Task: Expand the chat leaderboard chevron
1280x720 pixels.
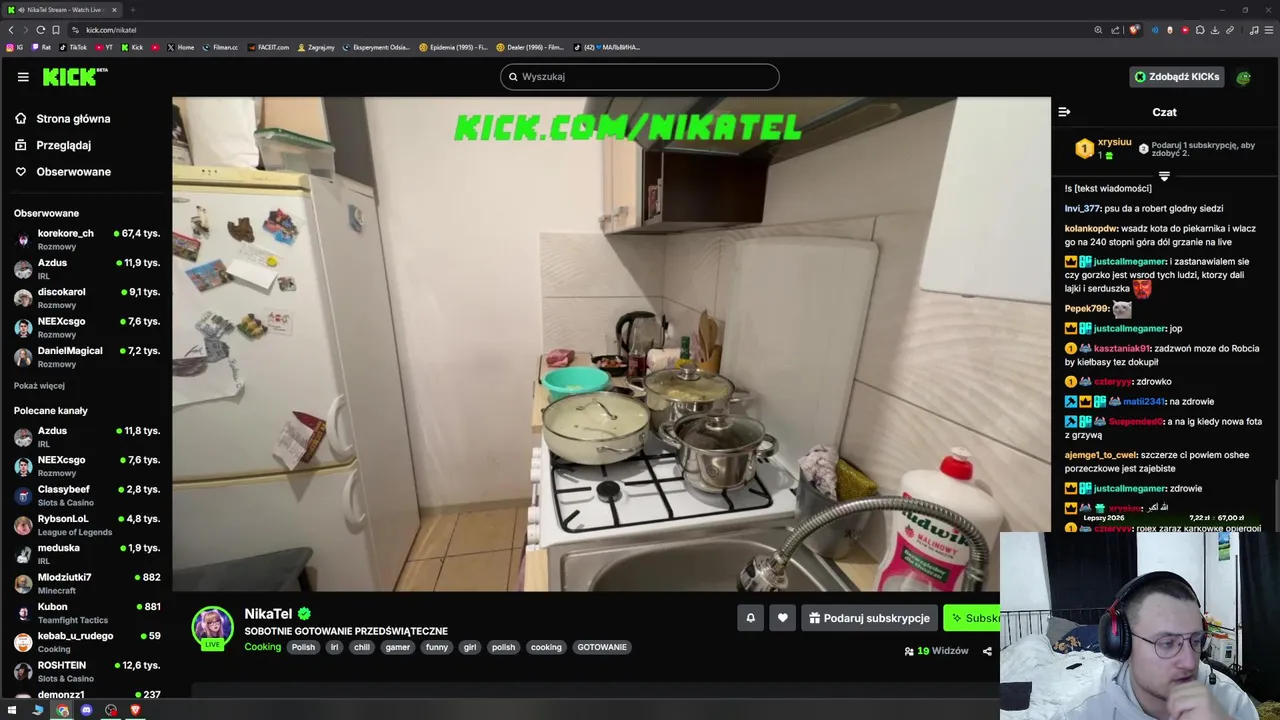Action: [x=1164, y=176]
